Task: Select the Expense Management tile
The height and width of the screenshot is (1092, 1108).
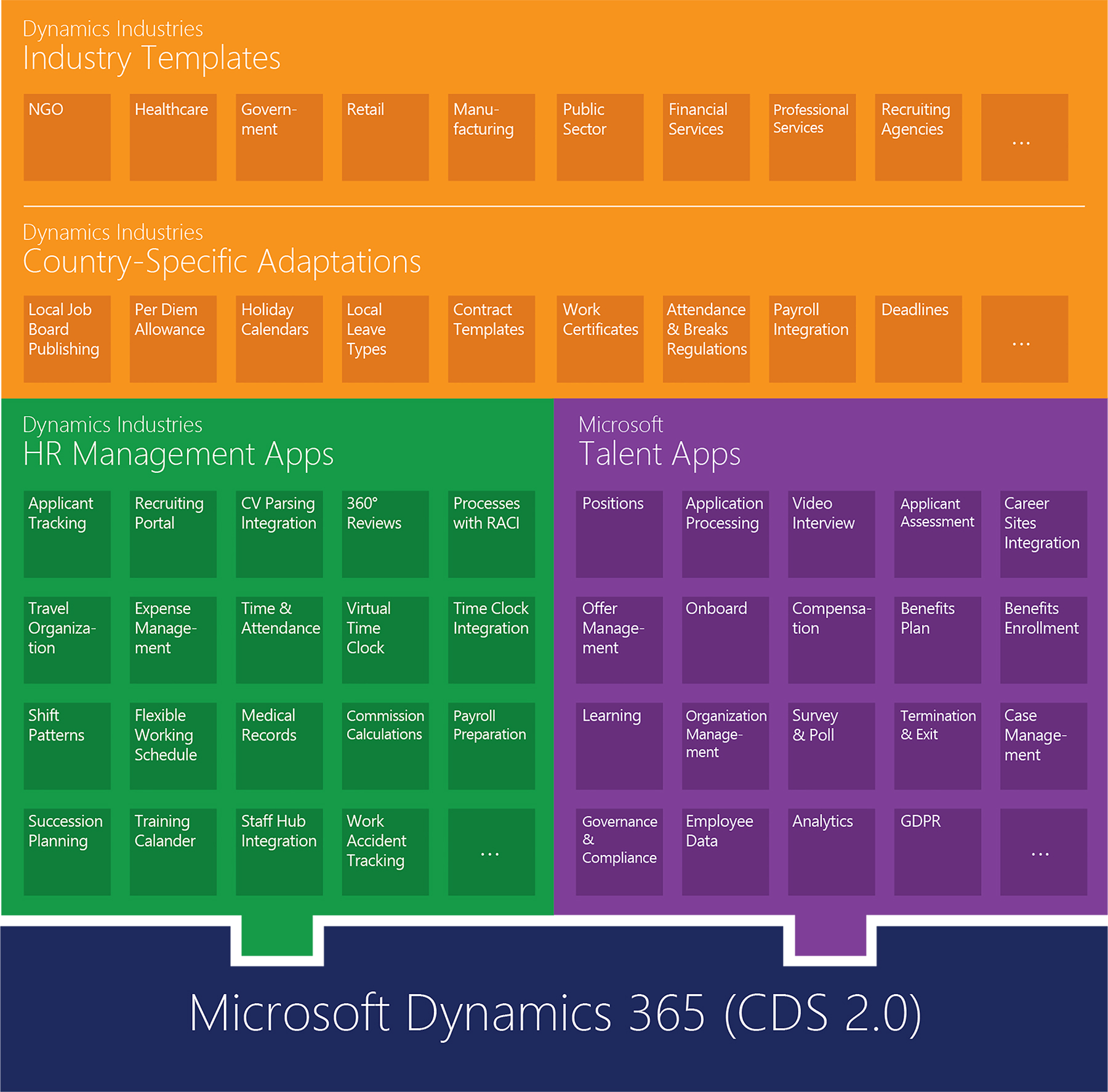Action: [173, 640]
